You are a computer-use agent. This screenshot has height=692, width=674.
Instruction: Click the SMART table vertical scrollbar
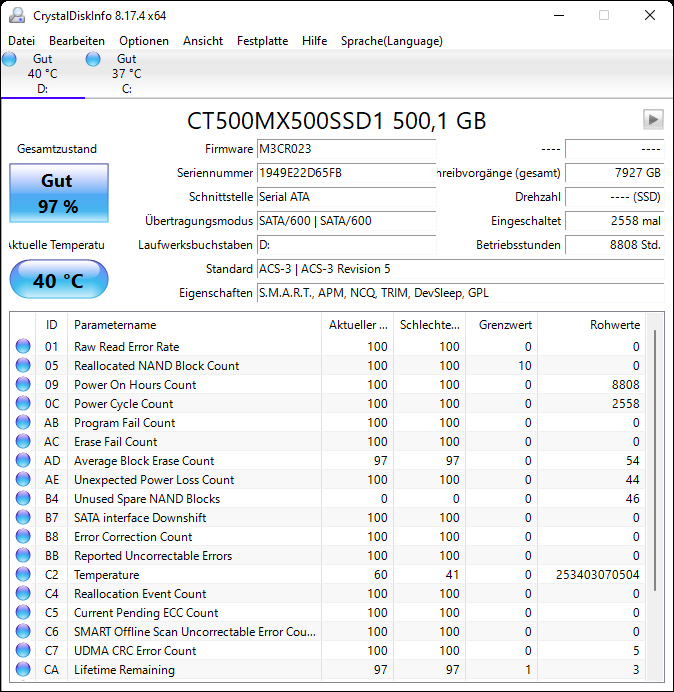tap(655, 461)
